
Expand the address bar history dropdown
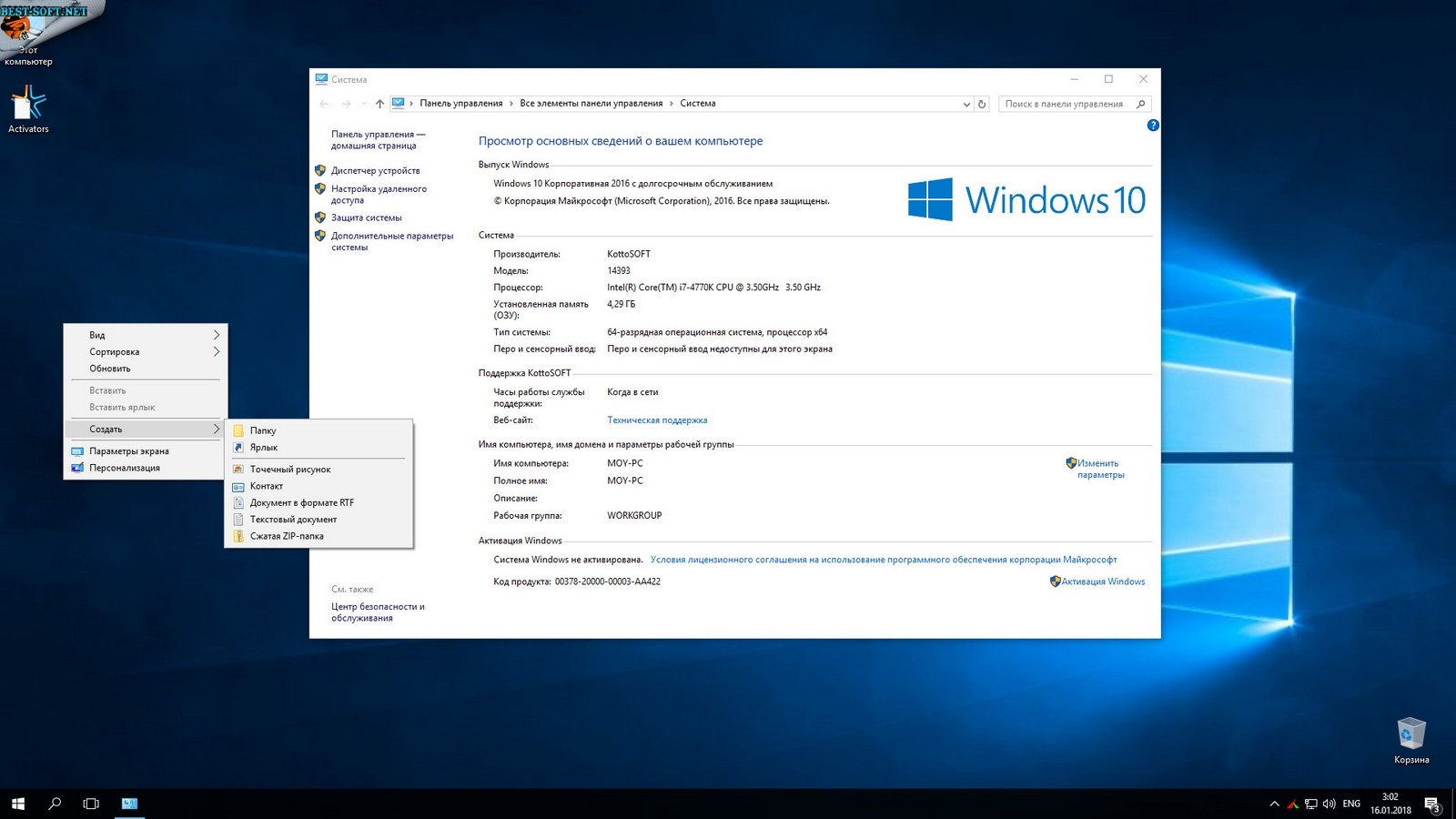click(966, 105)
